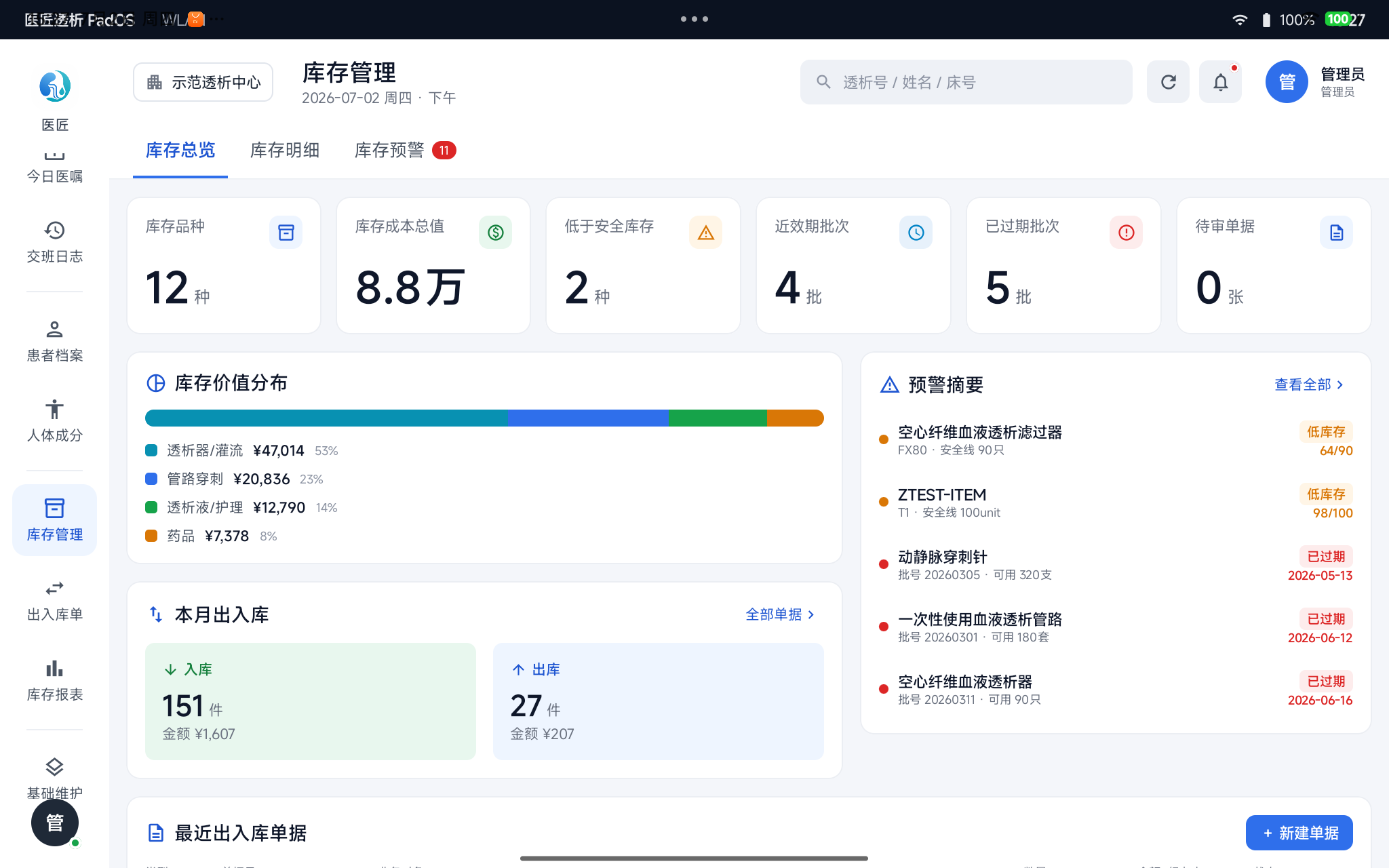Click the refresh button in header
Viewport: 1389px width, 868px height.
pos(1168,82)
